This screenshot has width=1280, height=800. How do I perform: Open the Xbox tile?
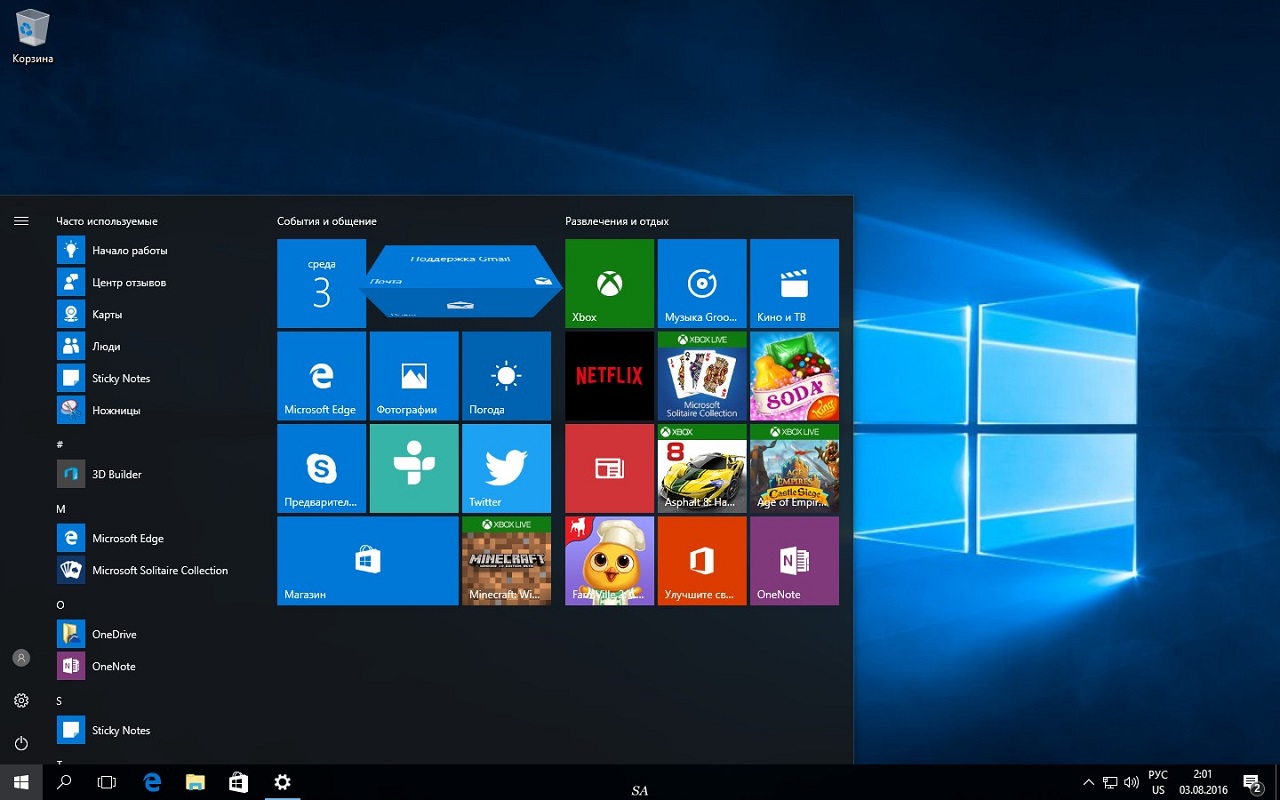[x=609, y=284]
